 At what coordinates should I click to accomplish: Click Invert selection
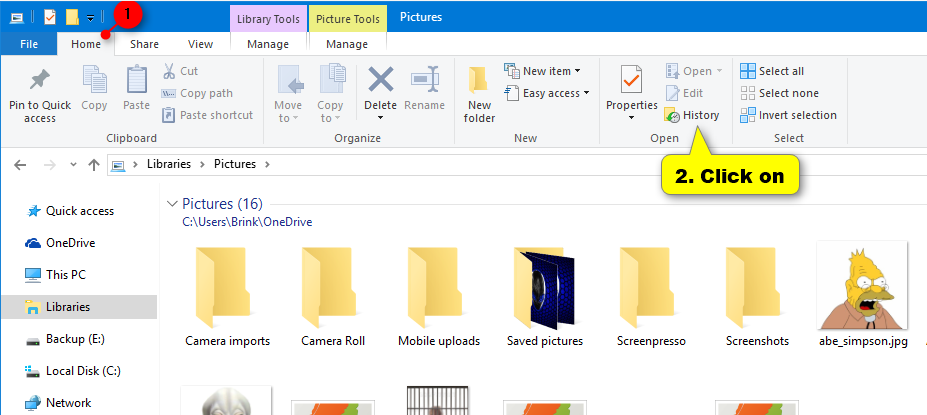[789, 115]
